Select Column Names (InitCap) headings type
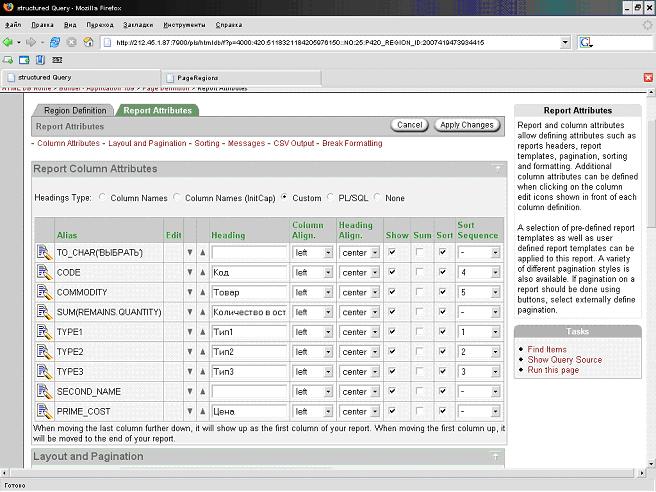The height and width of the screenshot is (492, 656). point(177,197)
